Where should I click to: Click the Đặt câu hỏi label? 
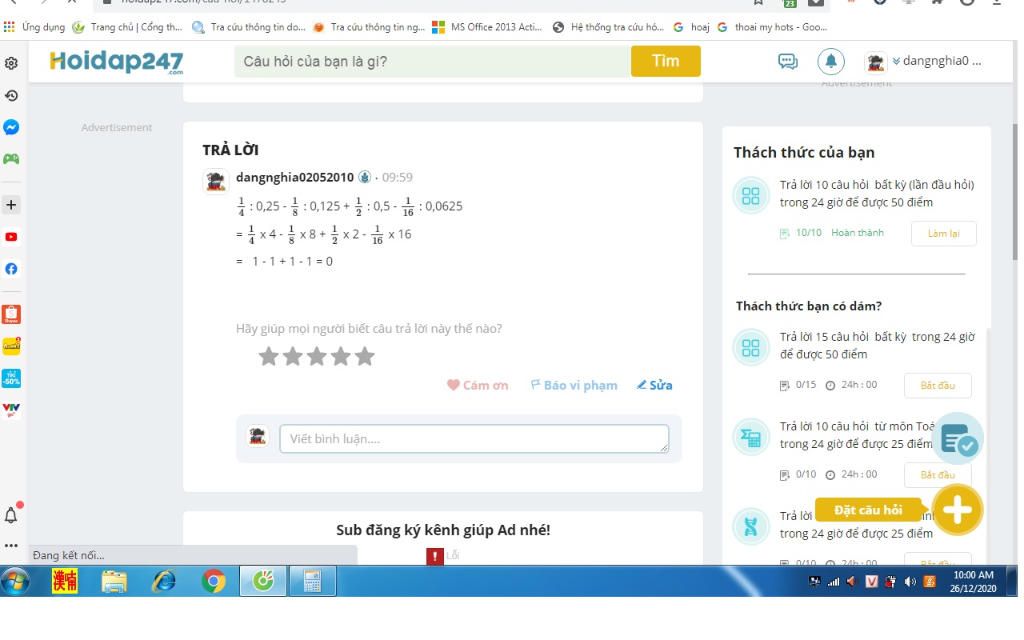(868, 510)
